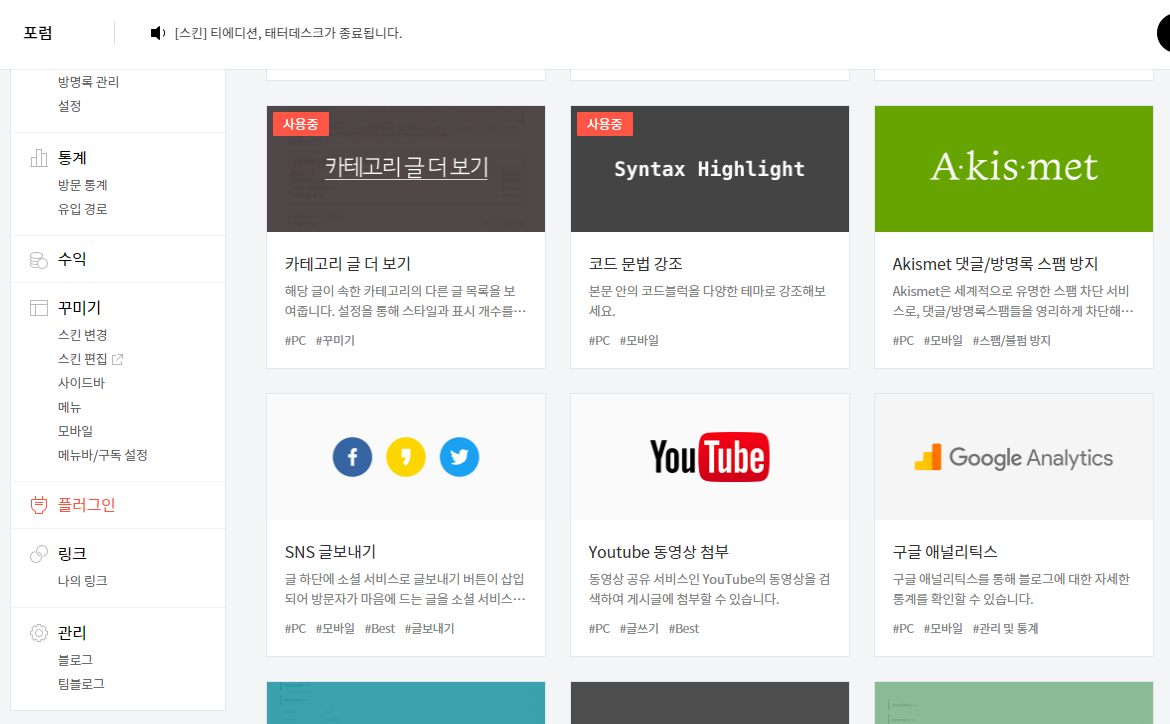
Task: Open 스킨 변경
Action: pyautogui.click(x=83, y=335)
